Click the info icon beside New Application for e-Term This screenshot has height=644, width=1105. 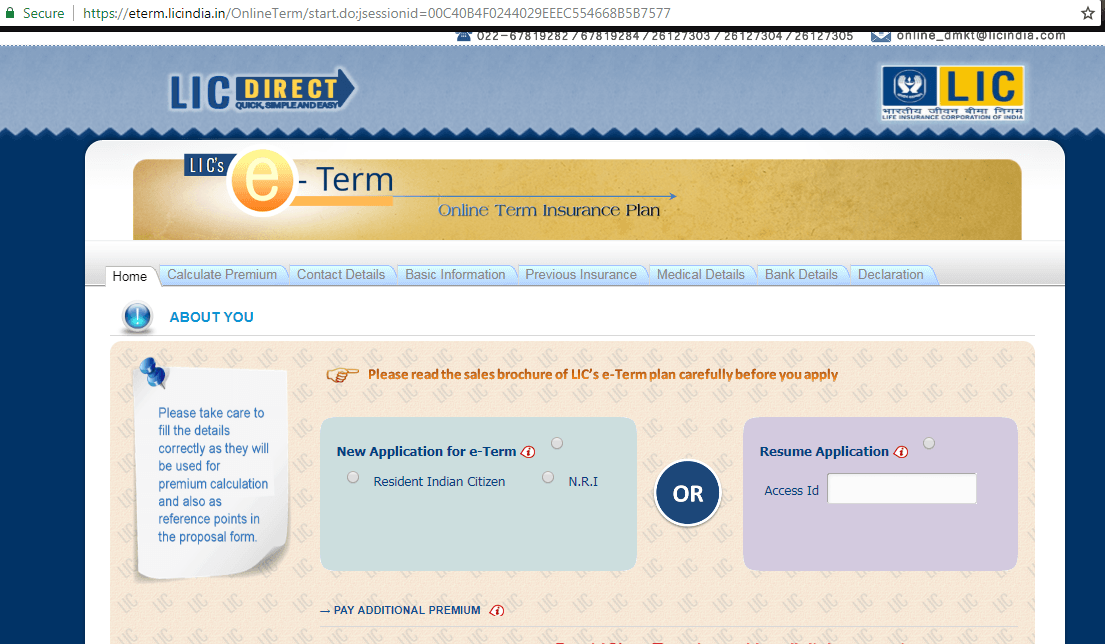point(528,452)
